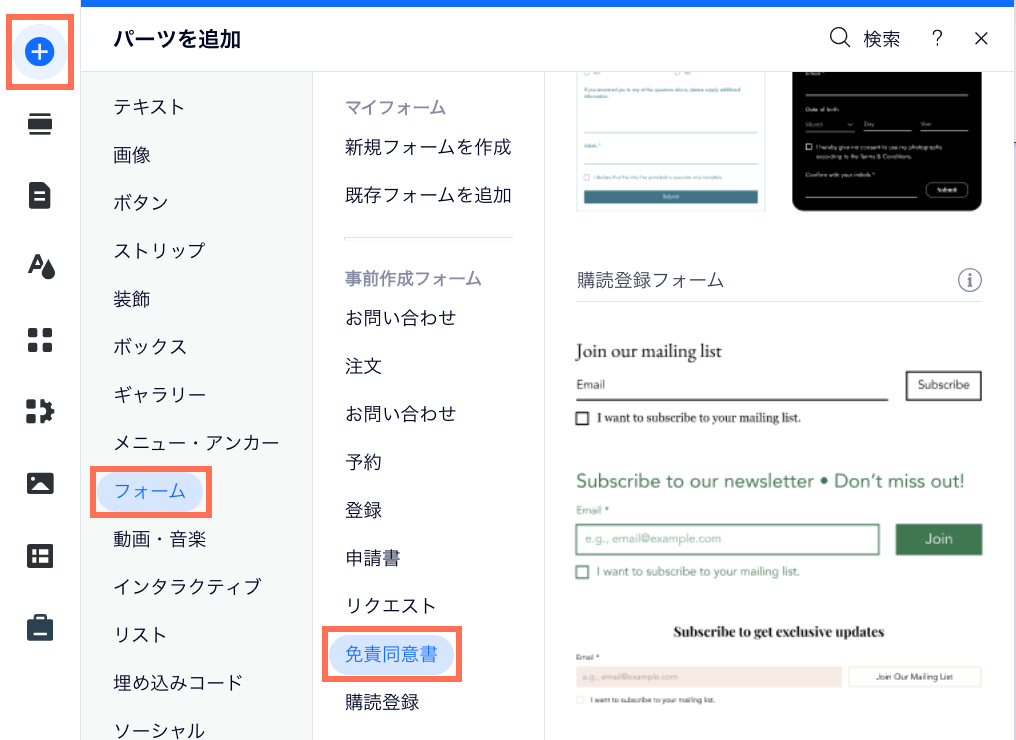Open the Business tools briefcase icon
Image resolution: width=1016 pixels, height=740 pixels.
(39, 627)
